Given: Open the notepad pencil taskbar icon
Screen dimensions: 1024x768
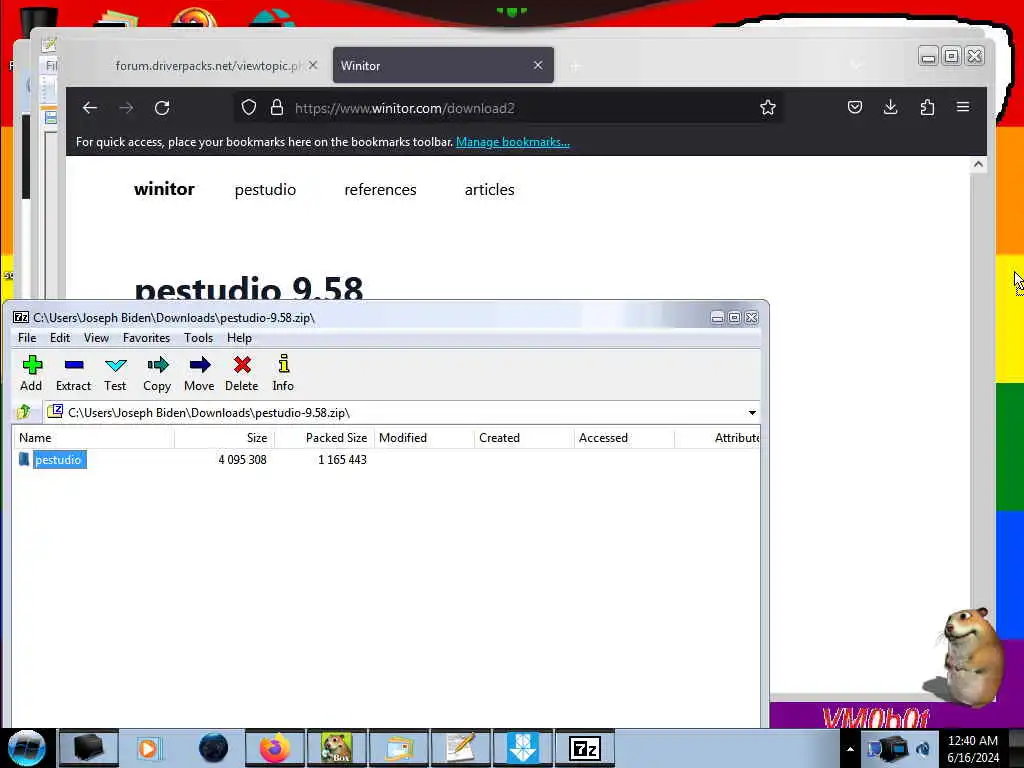Looking at the screenshot, I should click(x=460, y=748).
